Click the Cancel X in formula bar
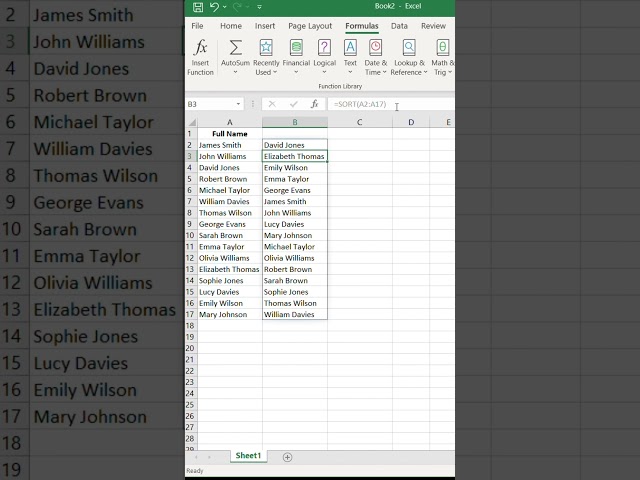640x480 pixels. pos(272,104)
